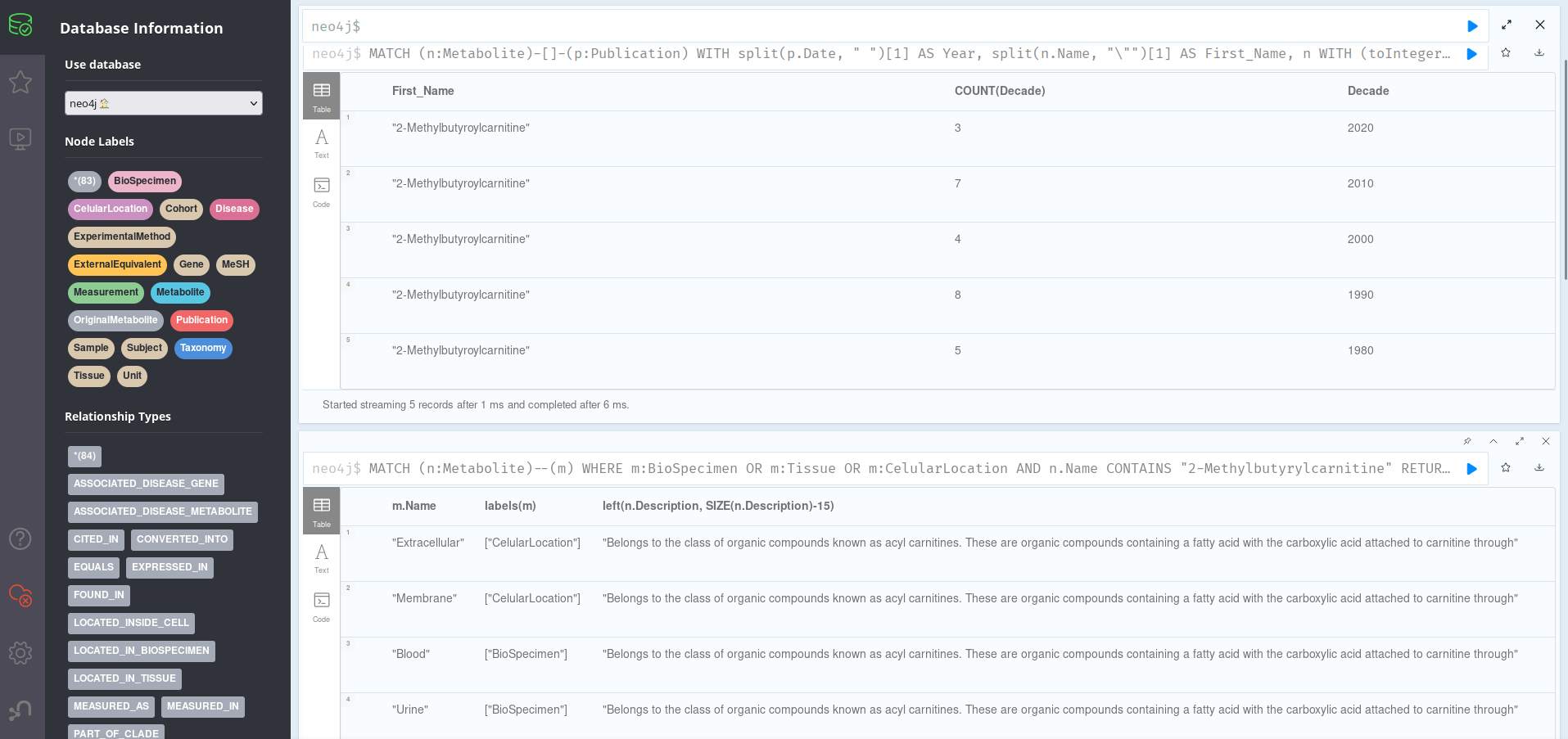Make the second result frame fullscreen
The height and width of the screenshot is (739, 1568).
(1520, 441)
